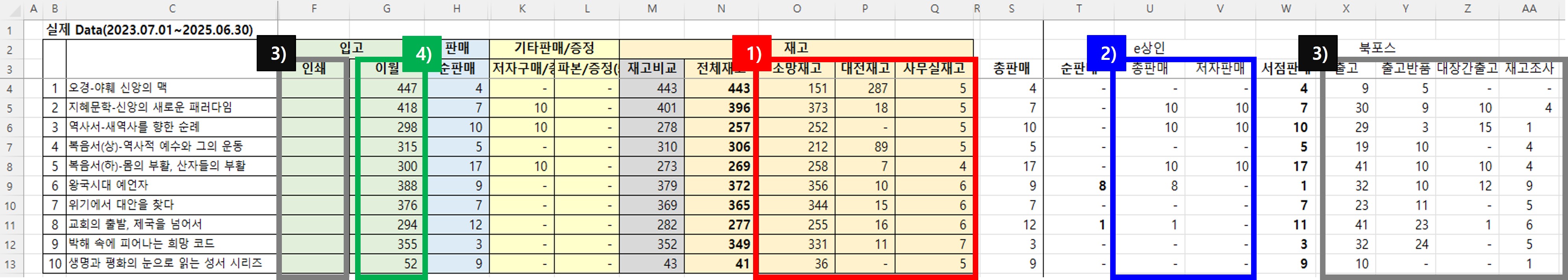This screenshot has height=280, width=1568.
Task: Select the title cell '실제 Data(2023.07.01~2025.06.30)'
Action: point(150,30)
